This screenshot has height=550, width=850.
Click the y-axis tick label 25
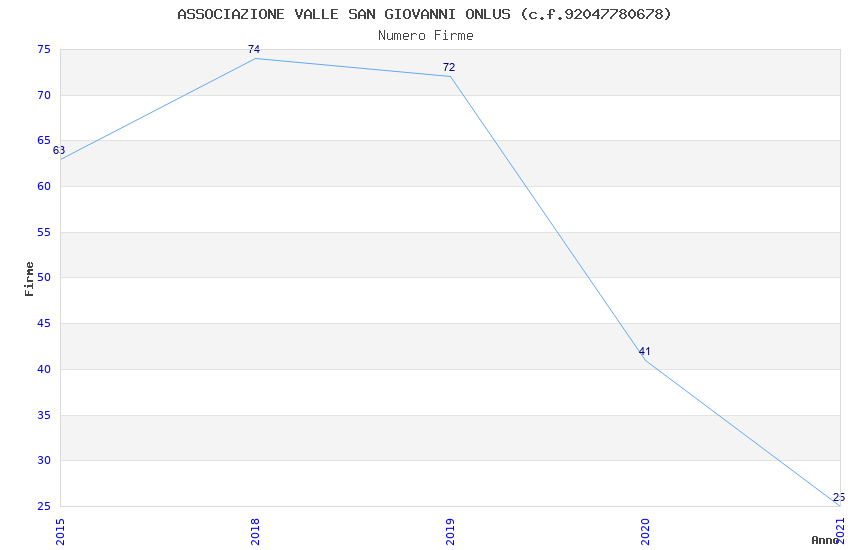pos(44,507)
